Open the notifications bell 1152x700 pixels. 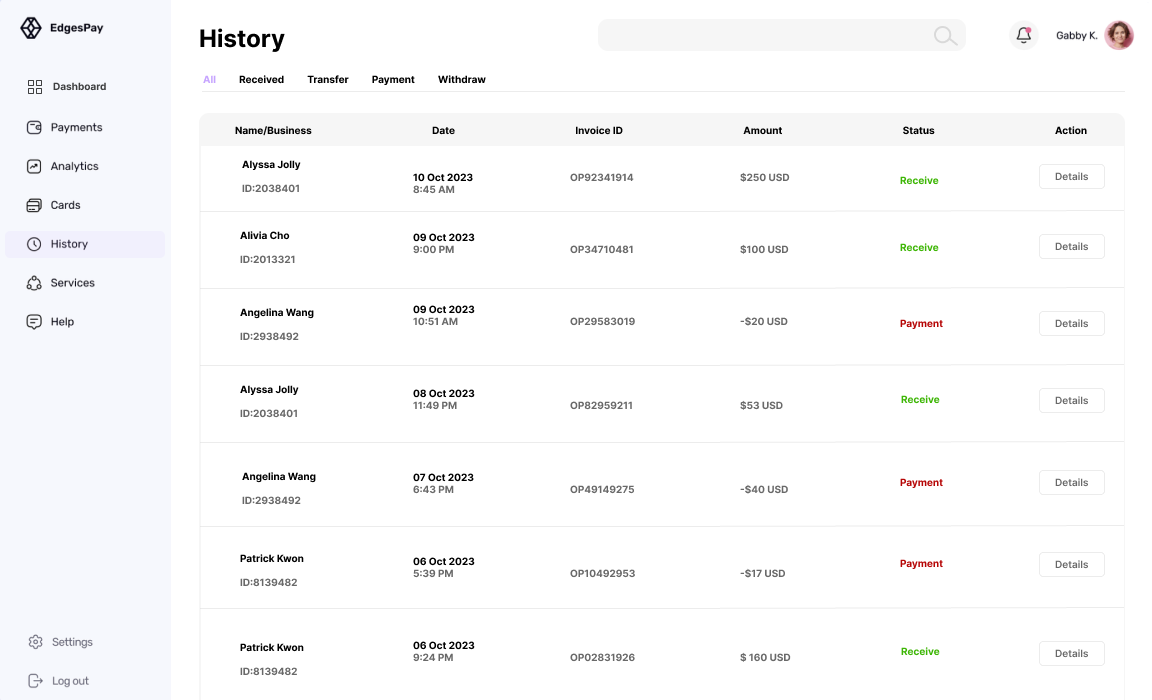[x=1023, y=35]
